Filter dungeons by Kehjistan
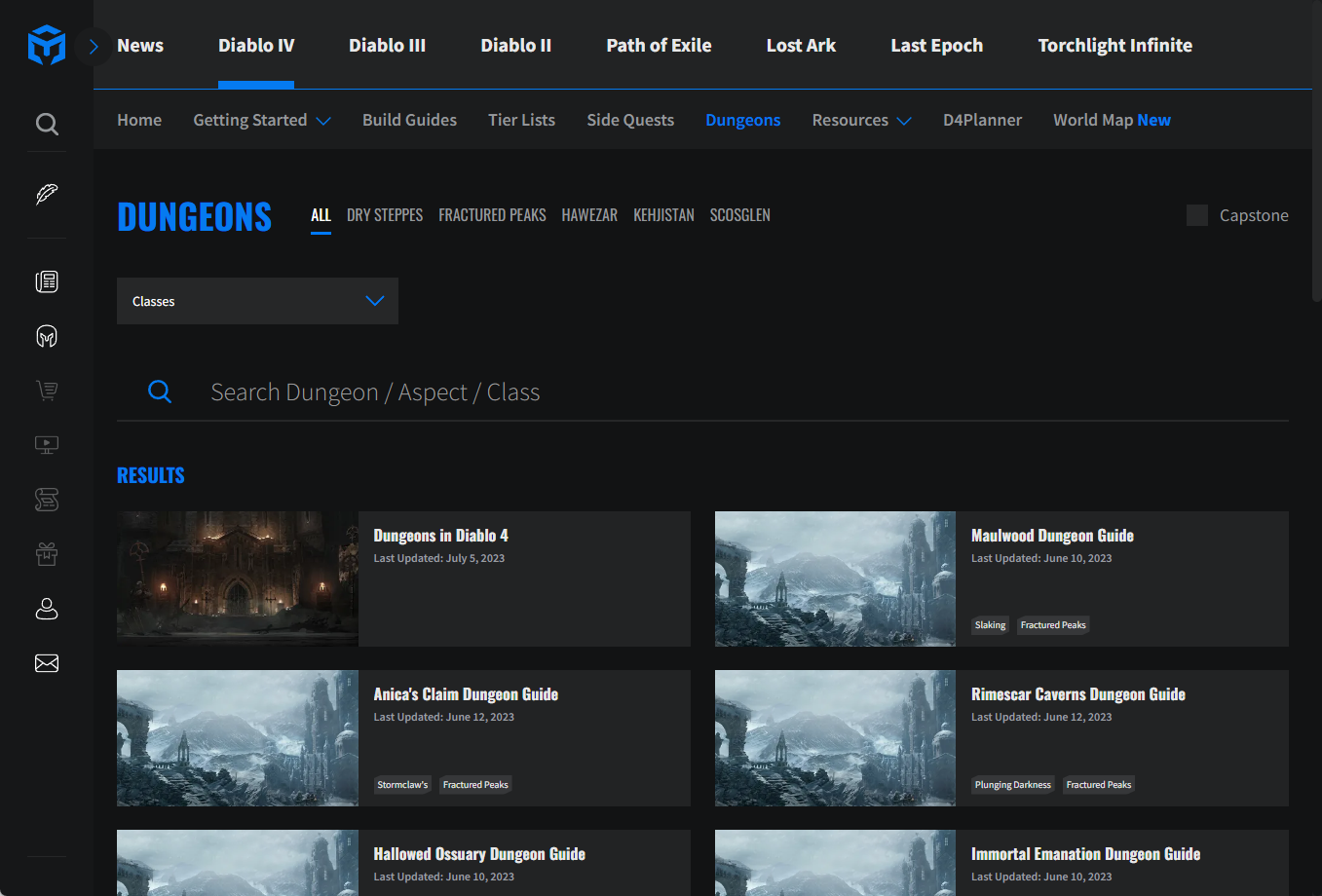 click(x=663, y=215)
